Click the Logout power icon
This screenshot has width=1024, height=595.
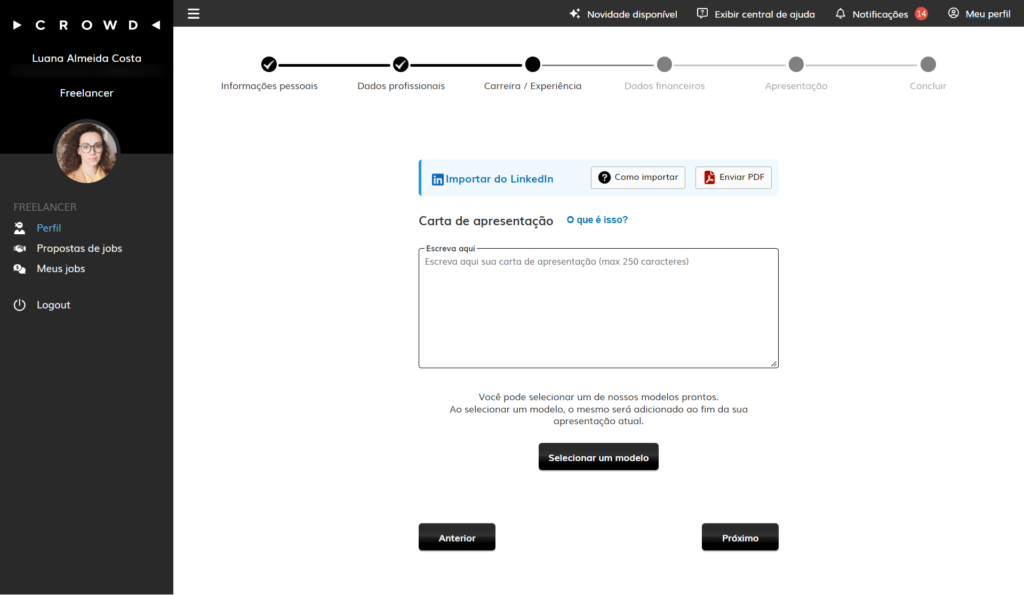tap(18, 305)
